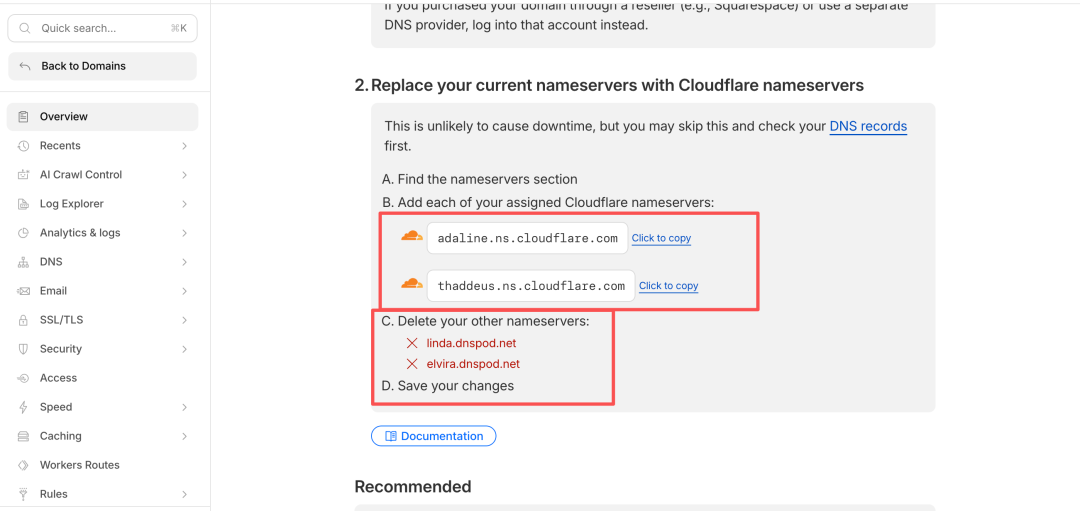Click the Overview clipboard icon in sidebar

23,116
